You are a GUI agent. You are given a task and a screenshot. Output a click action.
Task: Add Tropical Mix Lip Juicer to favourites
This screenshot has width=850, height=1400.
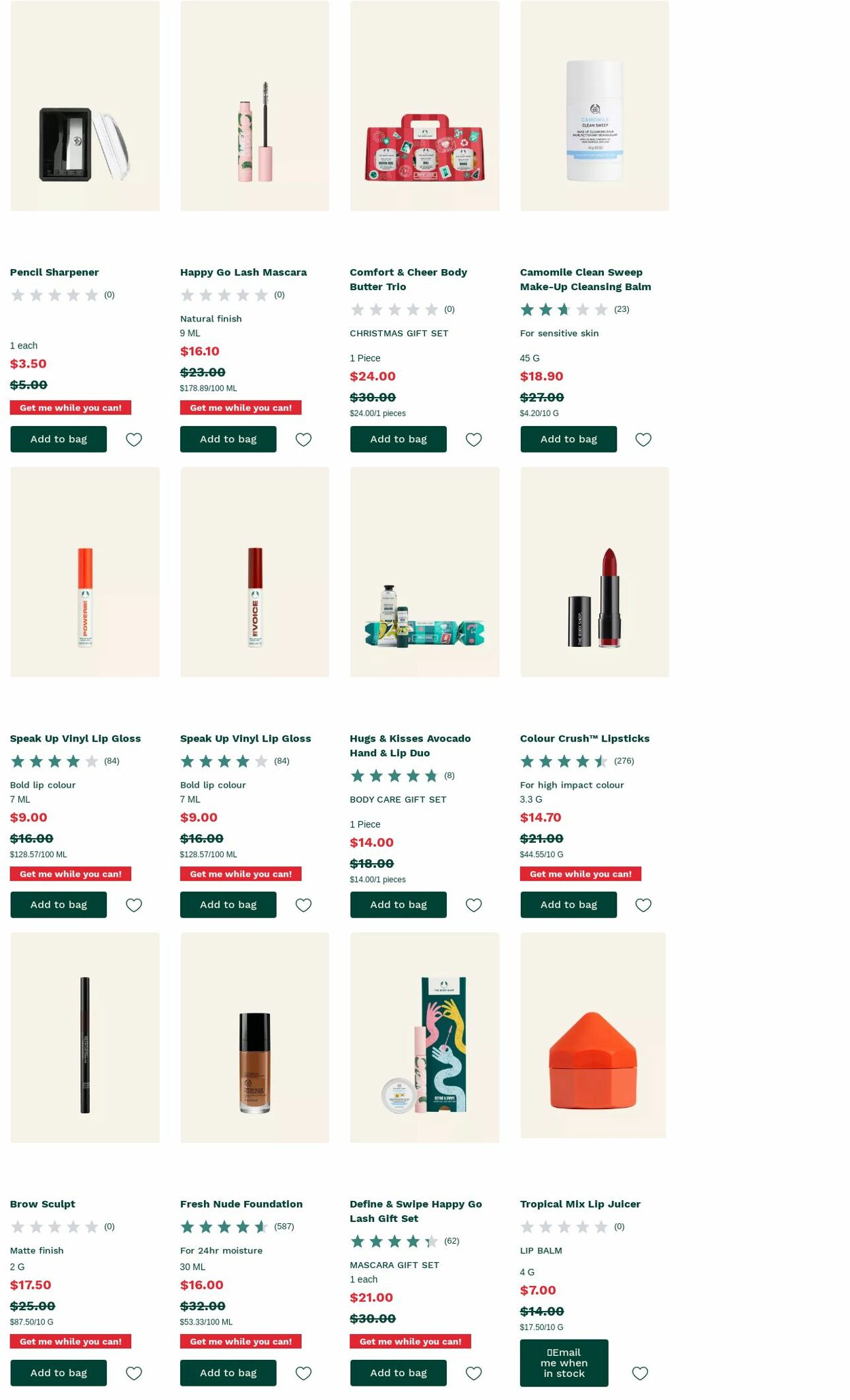tap(640, 1373)
